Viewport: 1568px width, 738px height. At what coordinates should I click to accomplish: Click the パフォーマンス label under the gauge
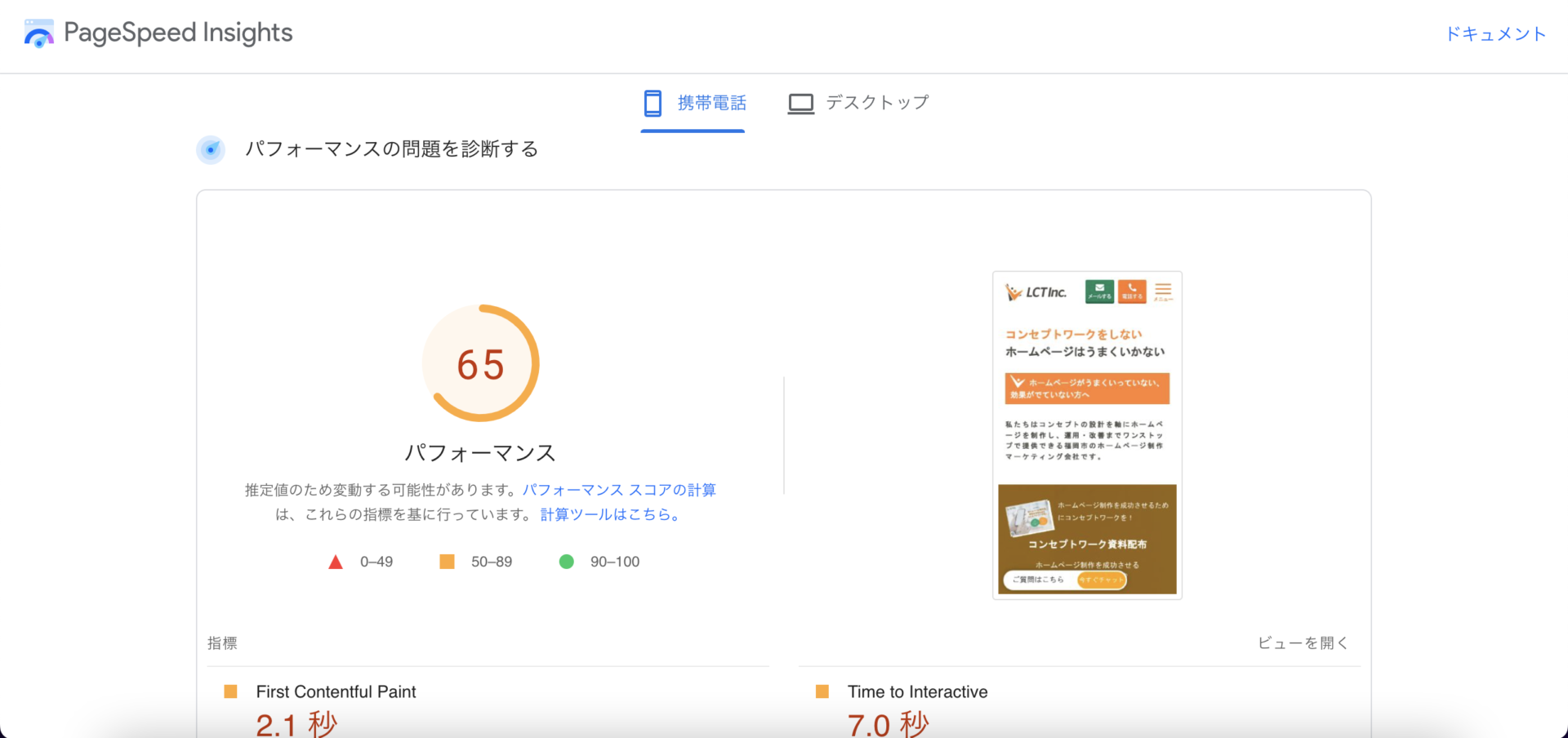click(481, 453)
